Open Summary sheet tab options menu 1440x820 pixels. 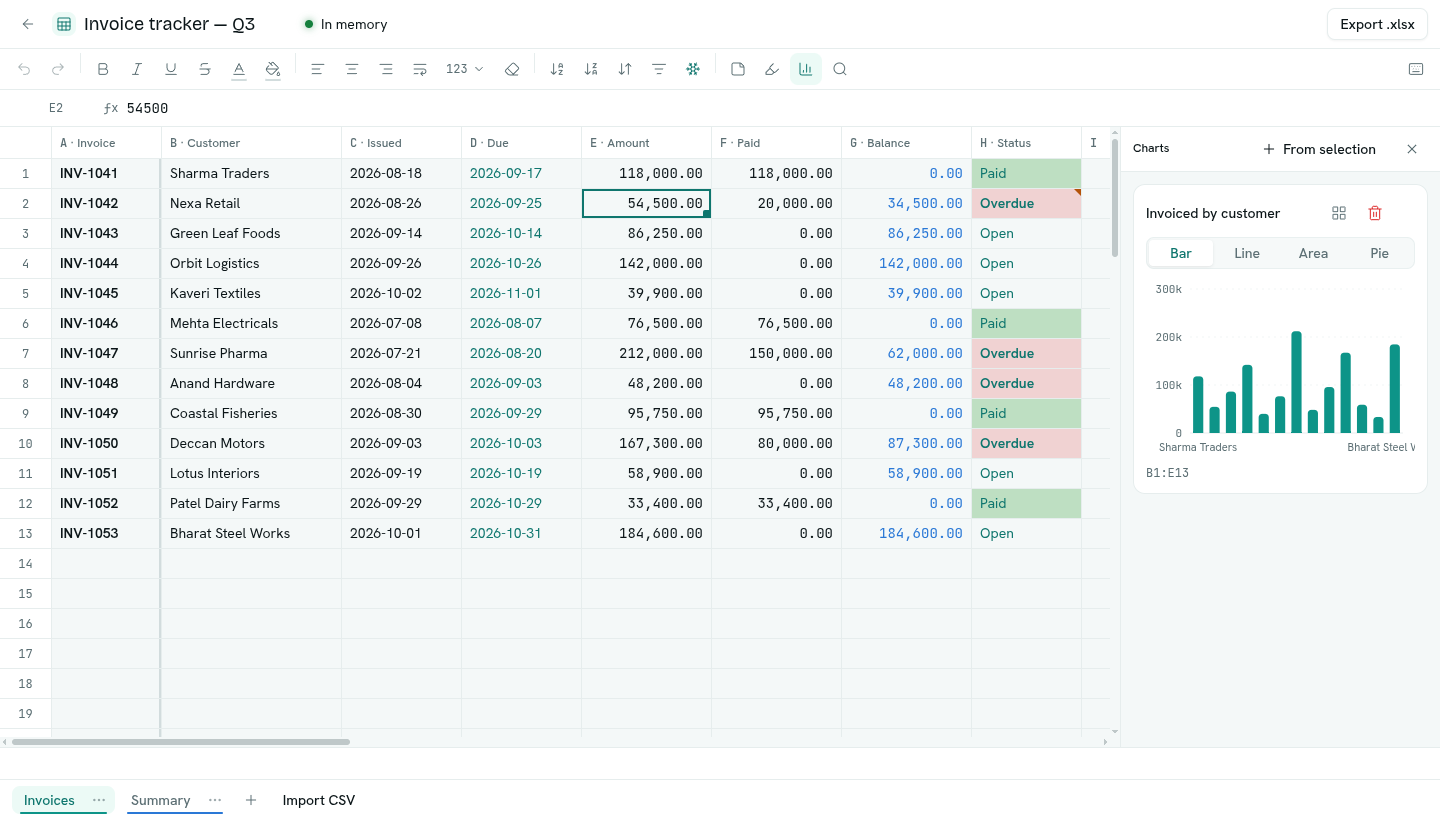pyautogui.click(x=215, y=800)
